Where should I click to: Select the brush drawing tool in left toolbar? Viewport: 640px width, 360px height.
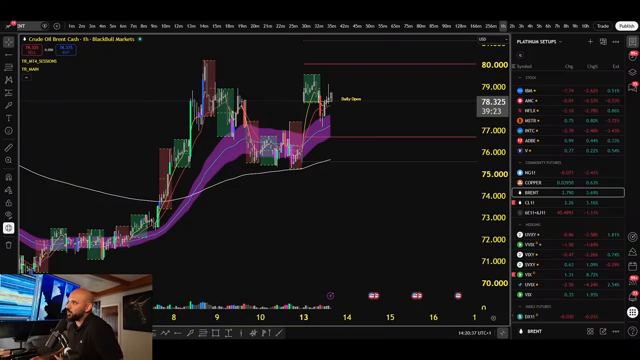pos(9,105)
